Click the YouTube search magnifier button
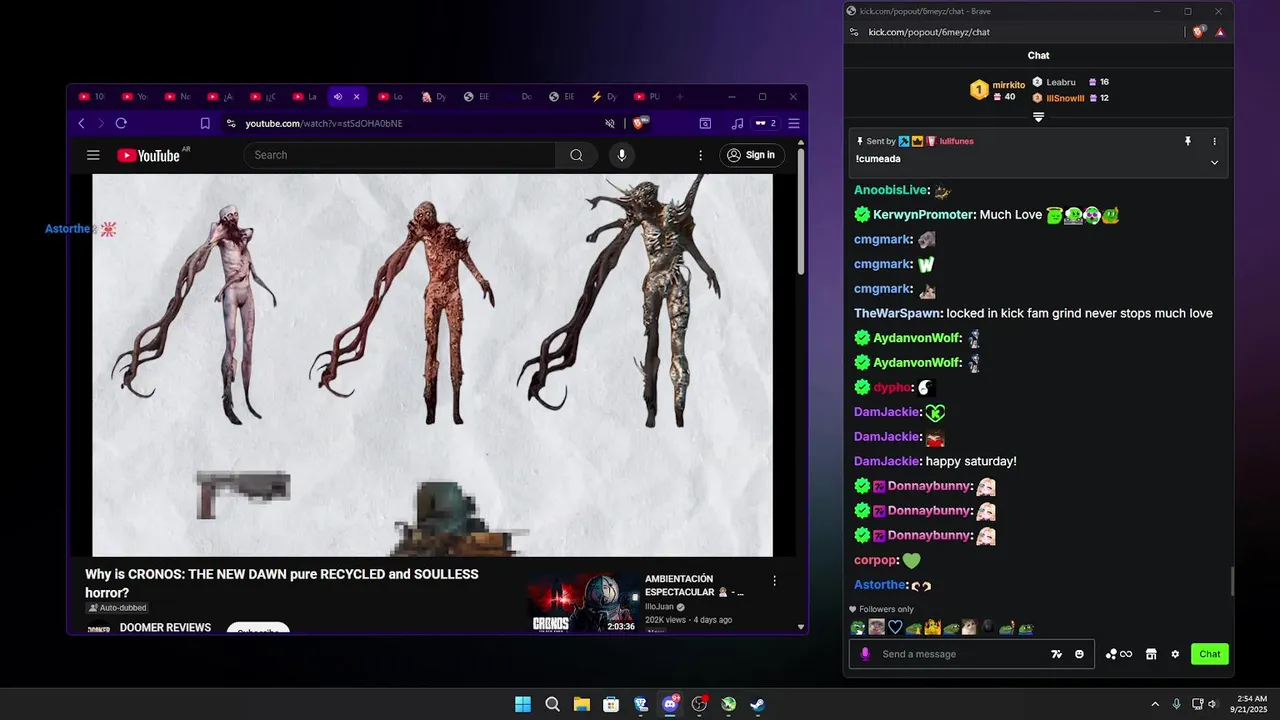 coord(576,155)
